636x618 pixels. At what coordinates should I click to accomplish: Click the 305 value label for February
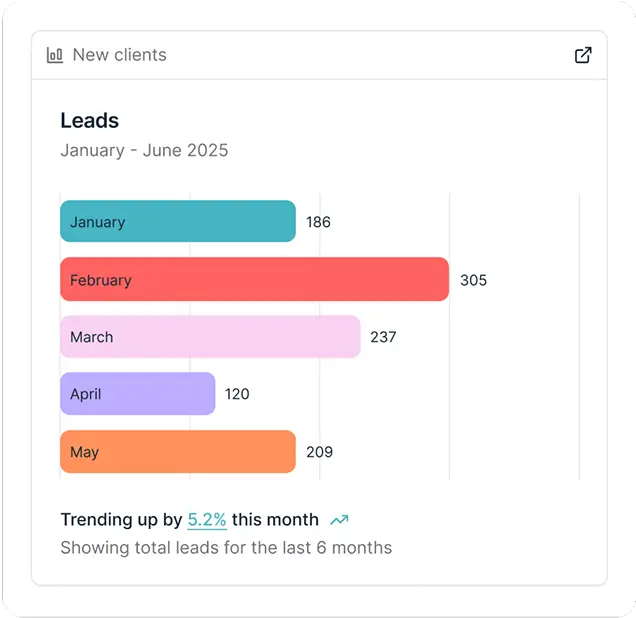pyautogui.click(x=473, y=280)
